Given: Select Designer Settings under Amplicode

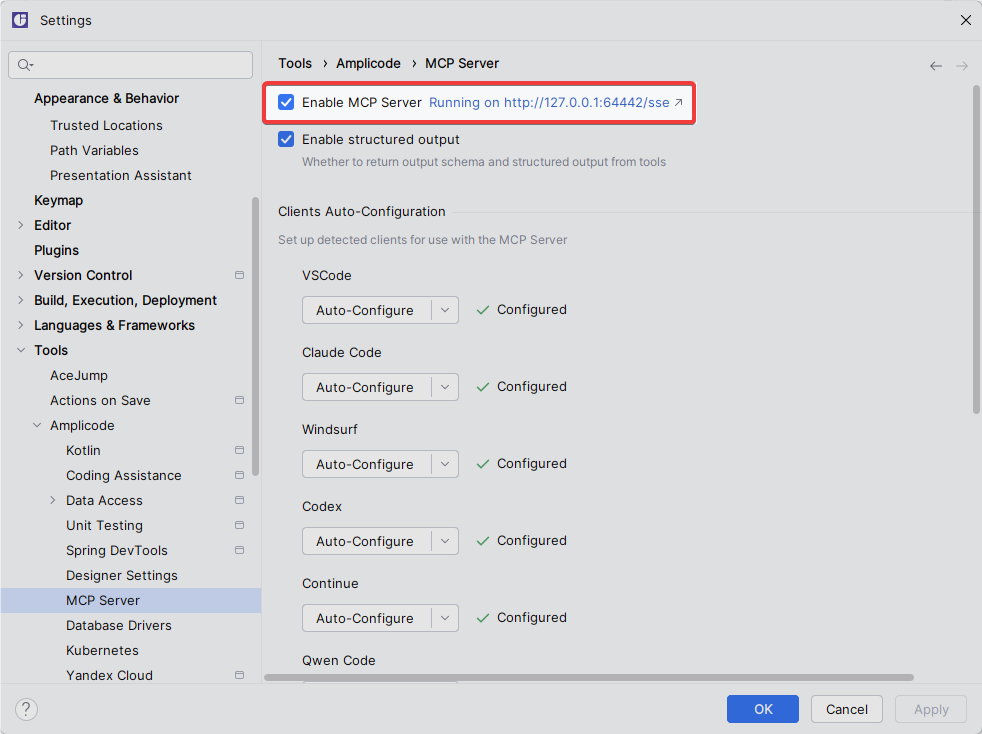Looking at the screenshot, I should pyautogui.click(x=122, y=576).
